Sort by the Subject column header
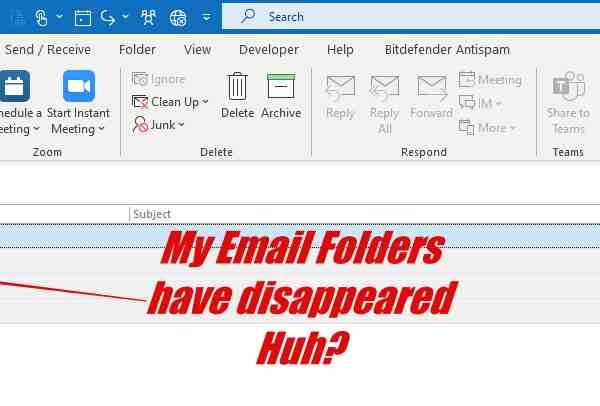Viewport: 600px width, 406px height. pyautogui.click(x=152, y=214)
